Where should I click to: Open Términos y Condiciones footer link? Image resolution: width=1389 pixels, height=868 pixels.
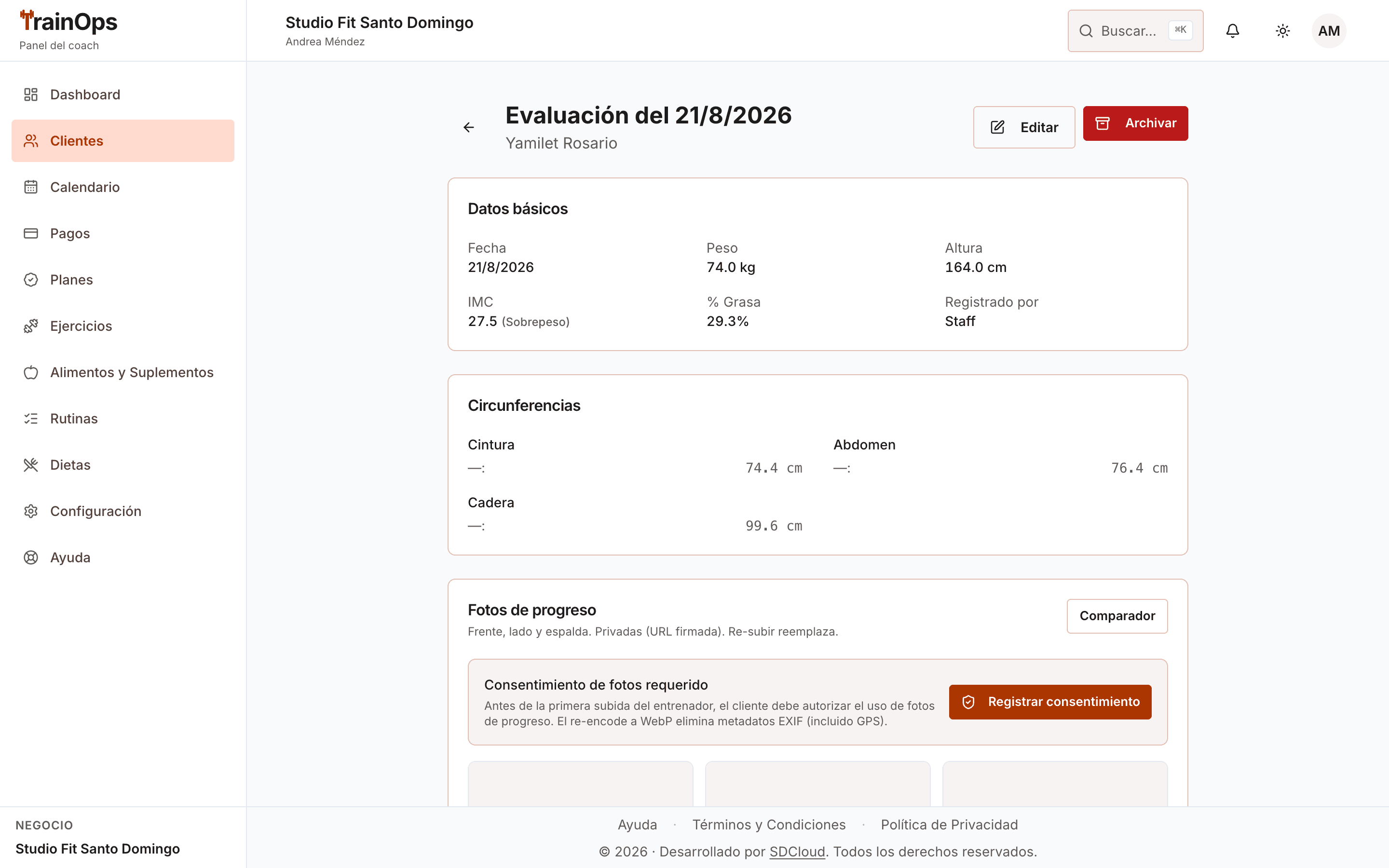pyautogui.click(x=769, y=825)
